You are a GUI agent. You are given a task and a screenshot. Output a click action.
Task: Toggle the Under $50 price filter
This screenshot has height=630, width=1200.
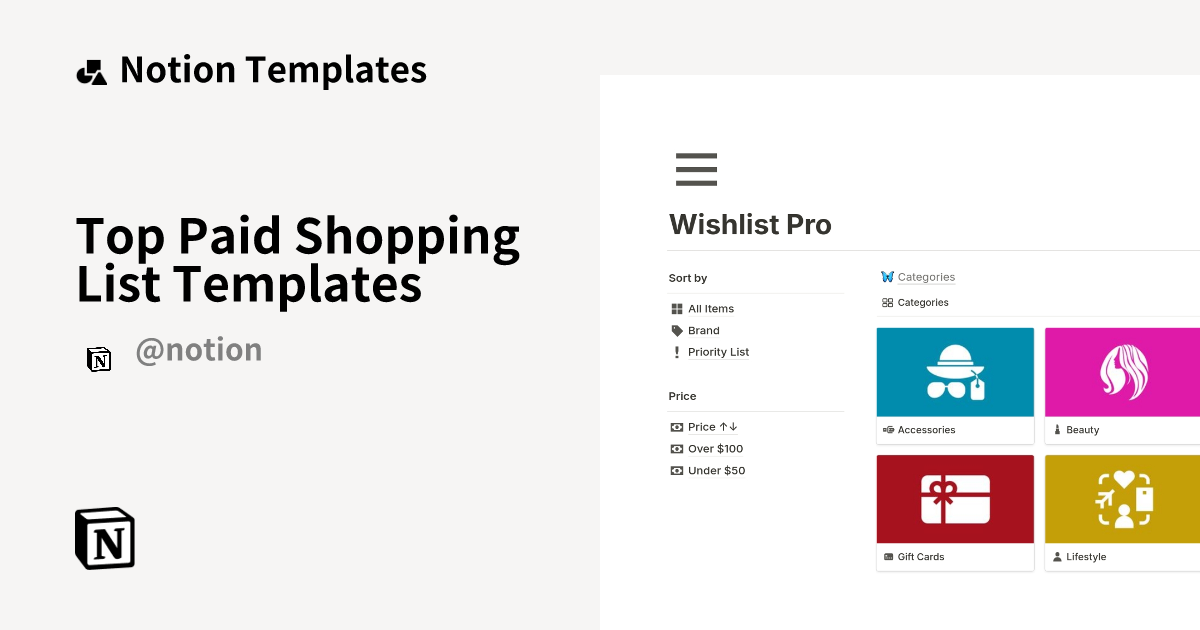click(676, 470)
